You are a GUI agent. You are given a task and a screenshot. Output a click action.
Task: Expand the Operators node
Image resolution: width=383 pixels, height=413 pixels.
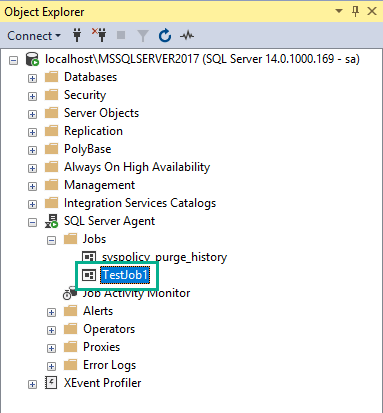click(51, 330)
